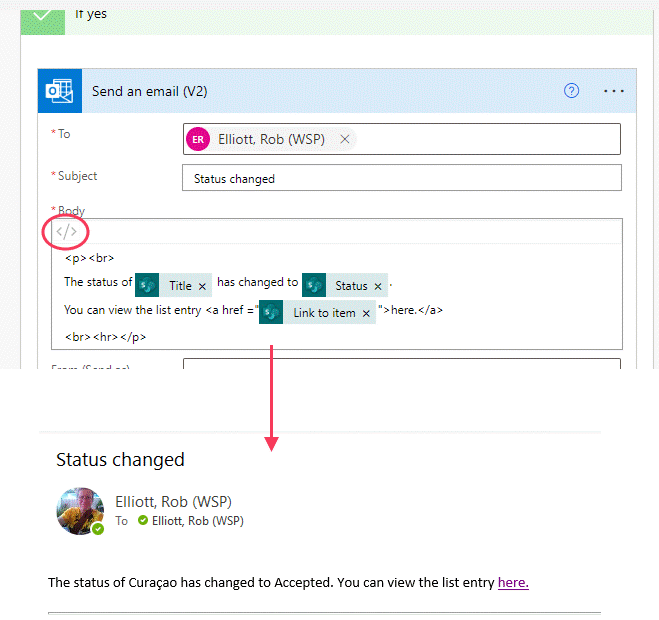Click the 'Send an email (V2)' title
This screenshot has width=659, height=620.
pyautogui.click(x=150, y=91)
